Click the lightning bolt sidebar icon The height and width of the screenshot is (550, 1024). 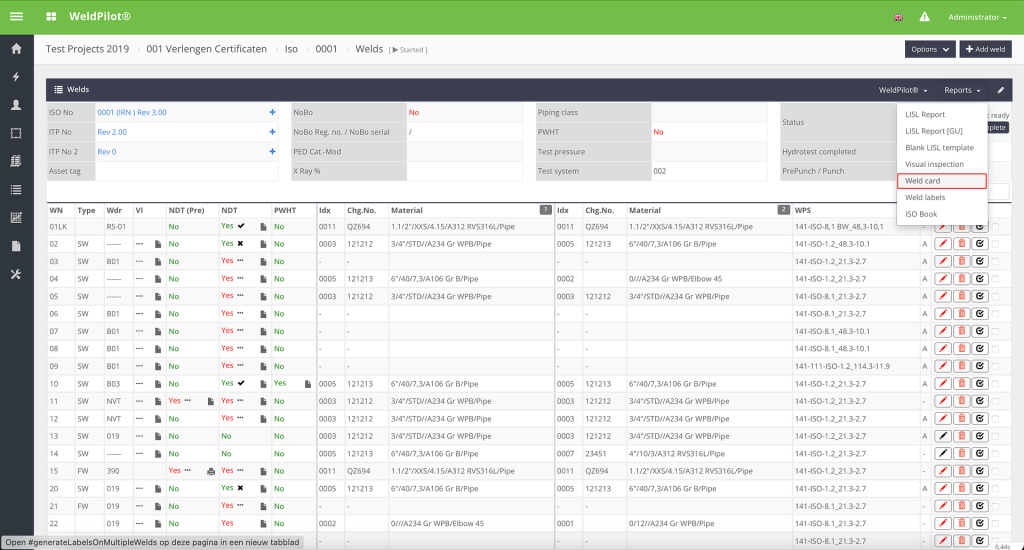point(15,77)
